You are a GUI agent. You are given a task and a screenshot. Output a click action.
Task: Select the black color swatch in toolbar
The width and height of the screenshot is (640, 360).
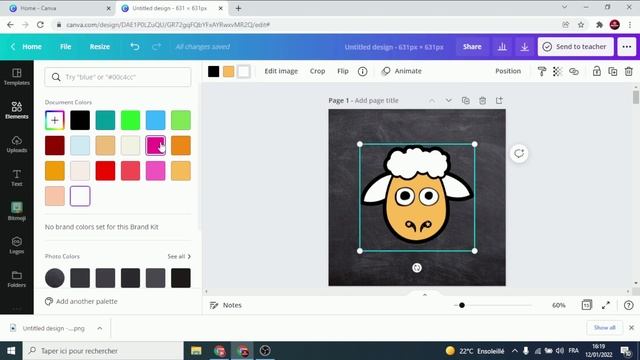point(213,71)
